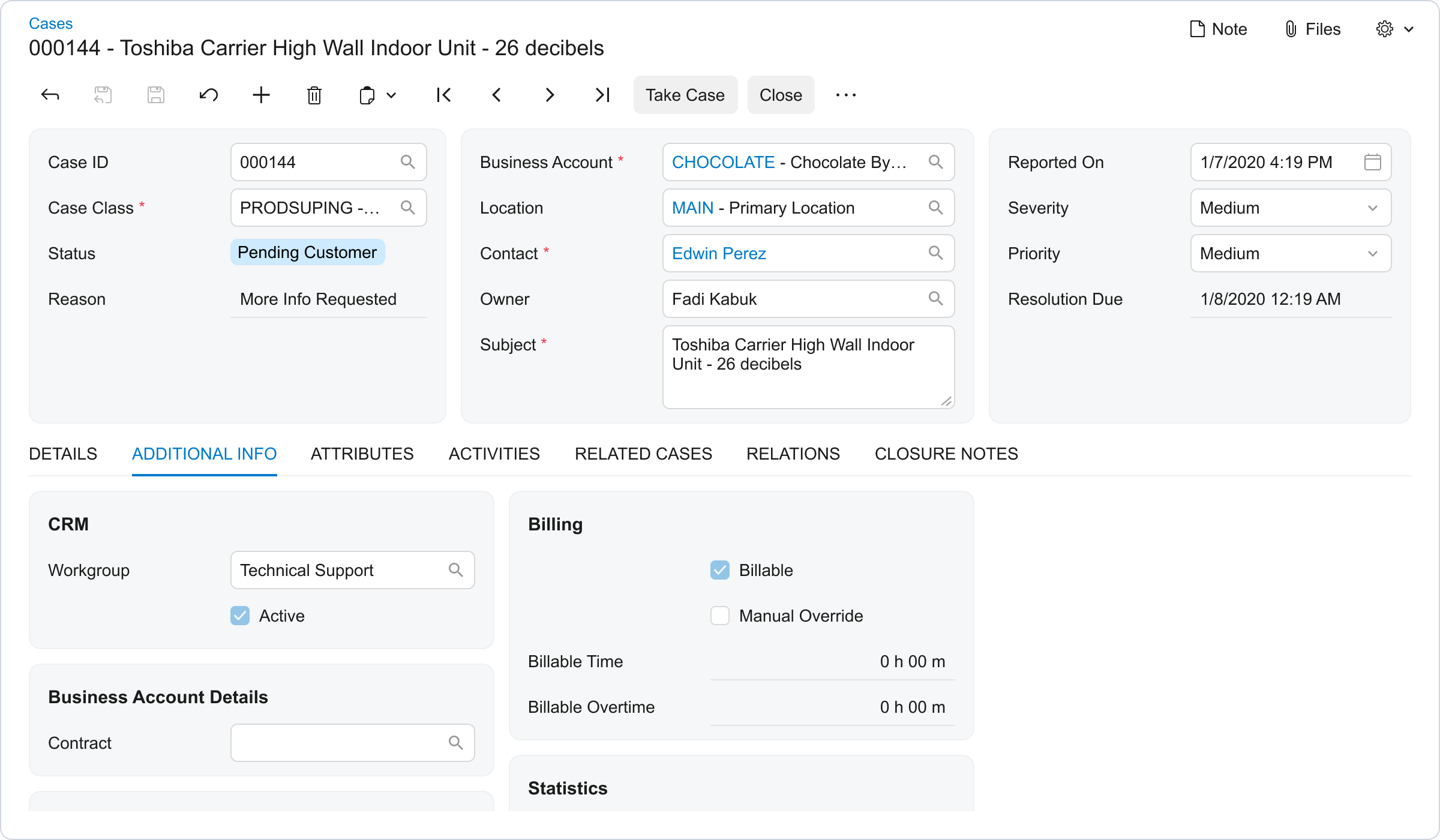
Task: Click Files paperclip icon
Action: [x=1291, y=29]
